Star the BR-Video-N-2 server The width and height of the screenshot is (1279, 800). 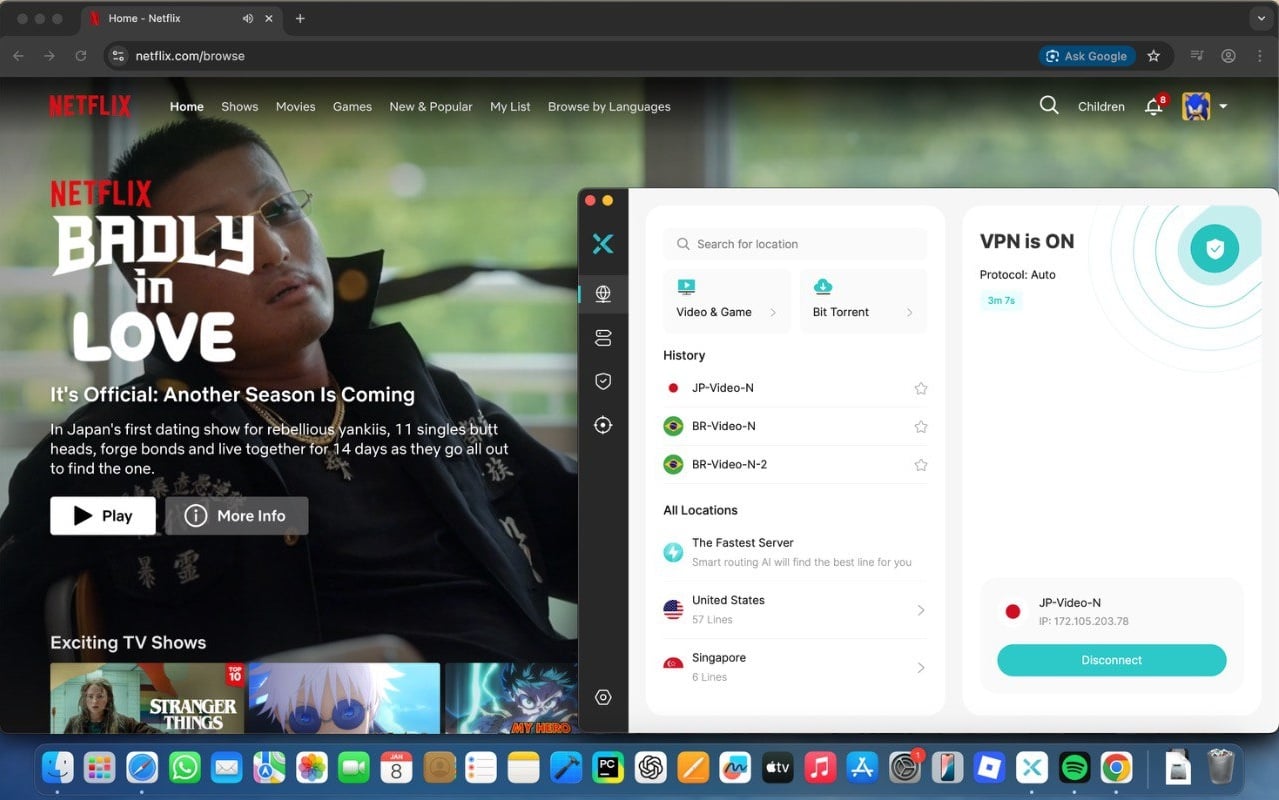921,465
